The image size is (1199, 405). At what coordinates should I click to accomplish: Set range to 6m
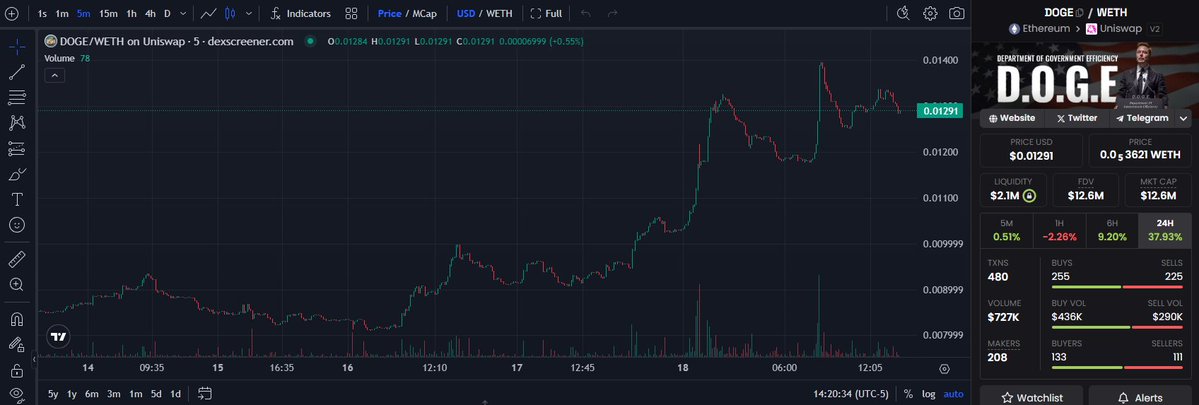tap(92, 394)
